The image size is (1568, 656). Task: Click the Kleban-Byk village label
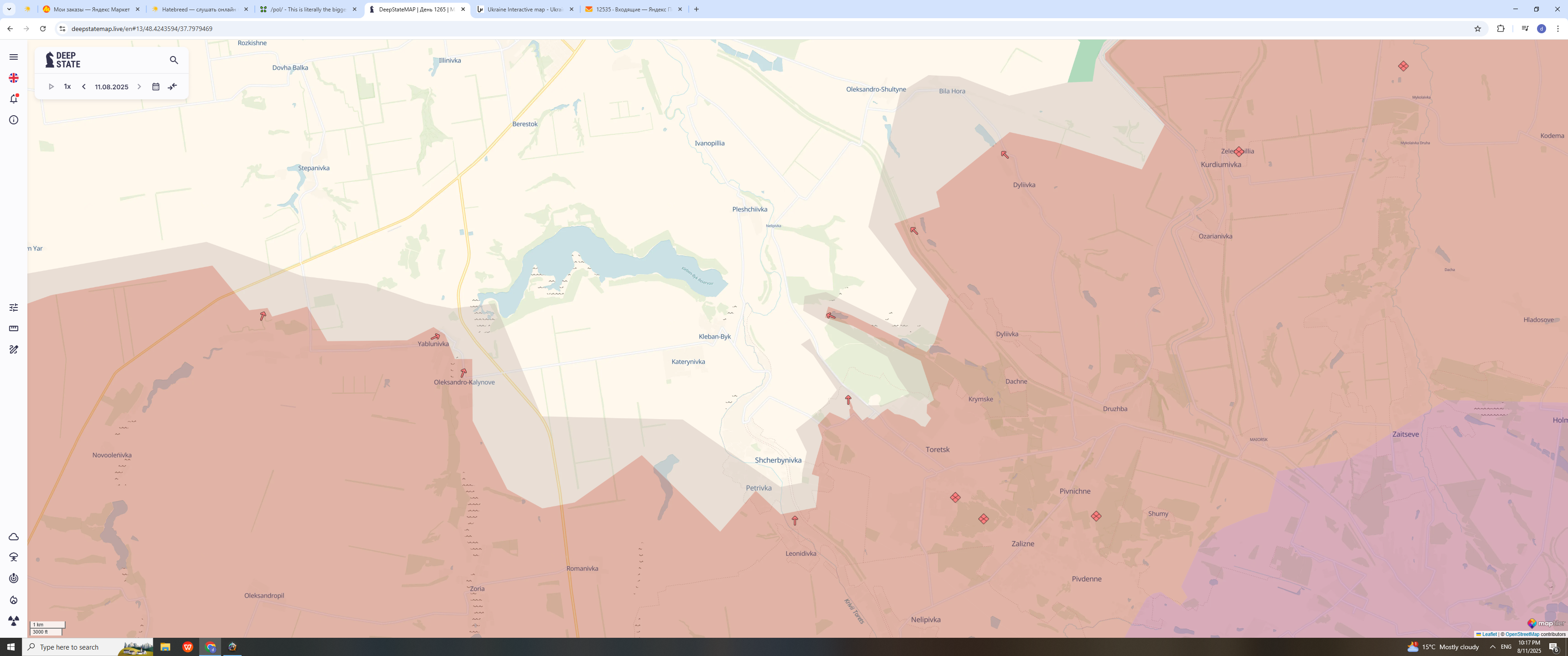point(715,337)
